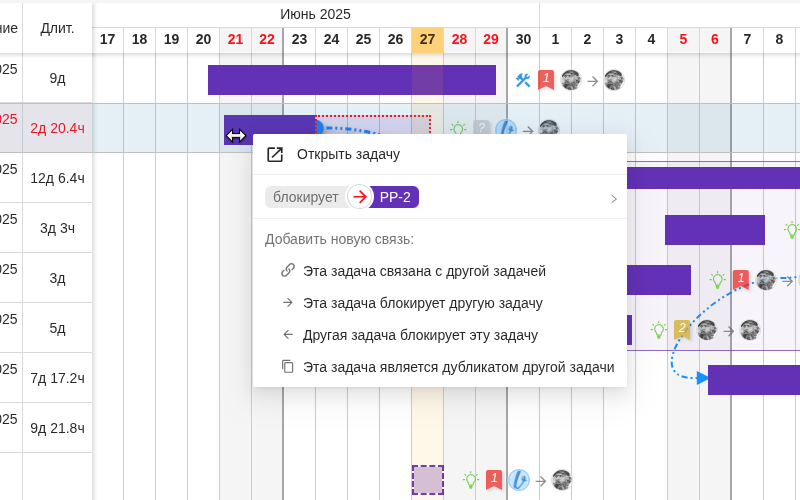Click first avatar in the 5д row
Image resolution: width=800 pixels, height=500 pixels.
tap(707, 330)
